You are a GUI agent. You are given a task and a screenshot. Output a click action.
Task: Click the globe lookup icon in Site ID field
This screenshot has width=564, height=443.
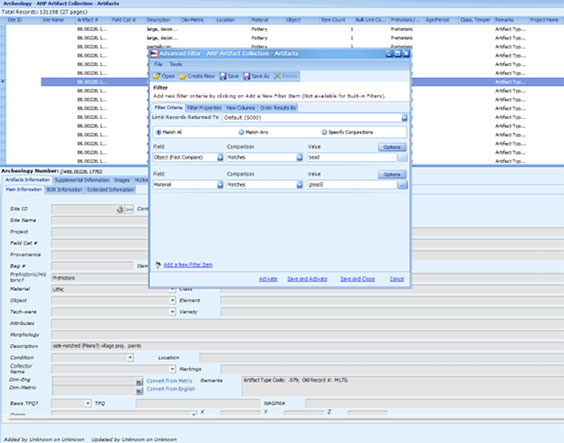click(120, 209)
